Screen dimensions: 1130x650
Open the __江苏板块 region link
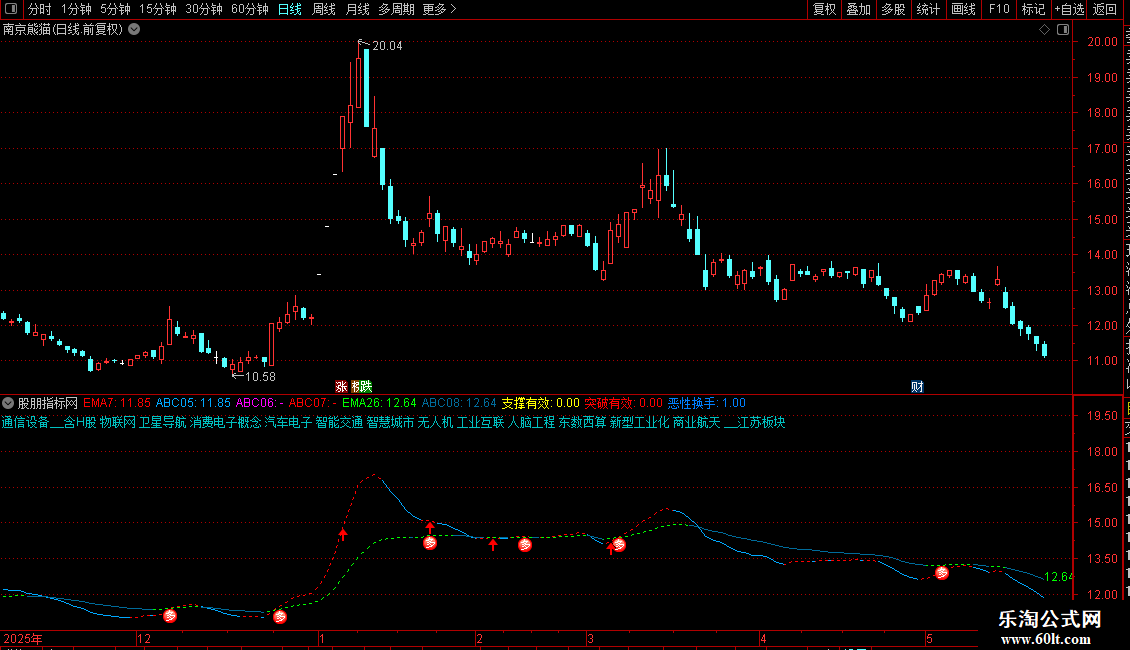755,422
